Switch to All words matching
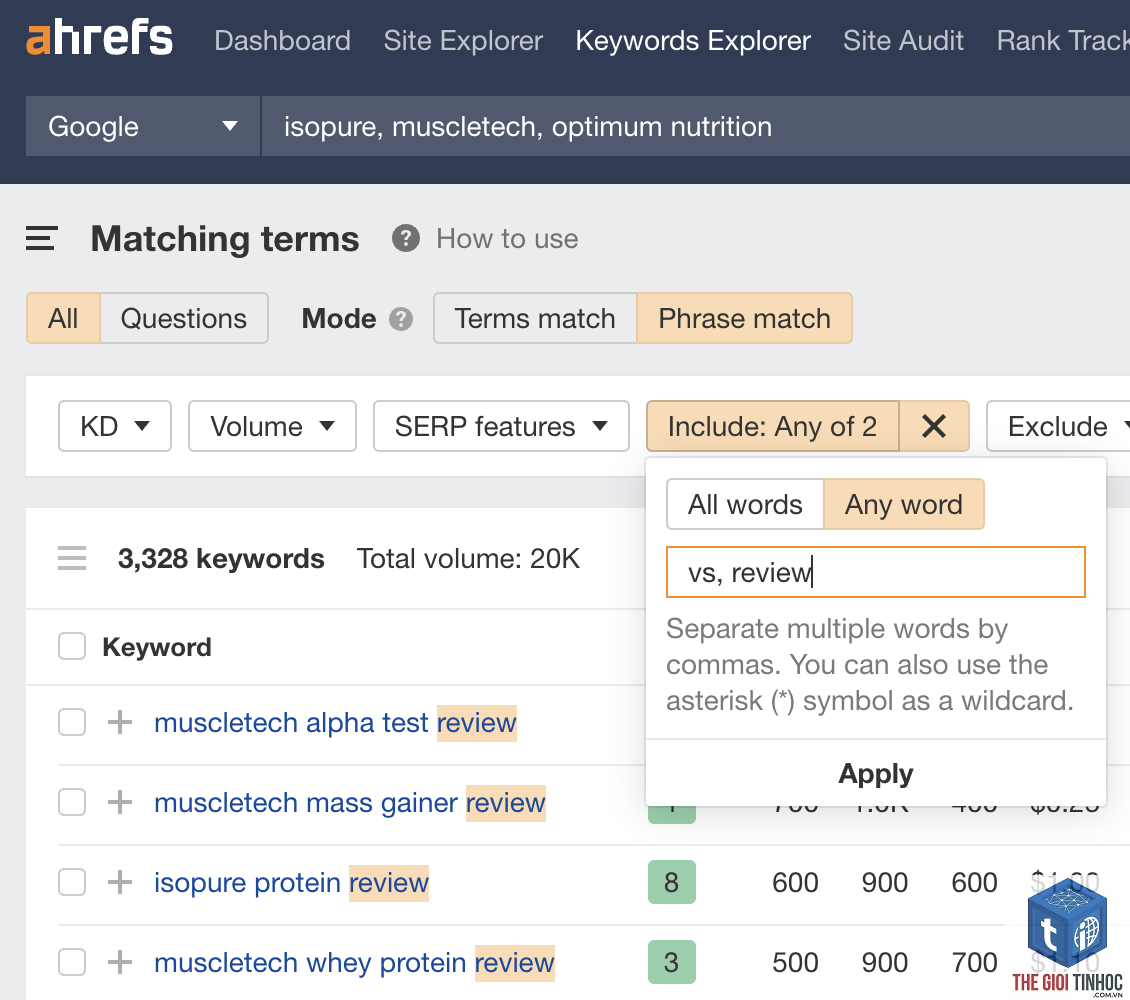The height and width of the screenshot is (1000, 1130). click(745, 504)
